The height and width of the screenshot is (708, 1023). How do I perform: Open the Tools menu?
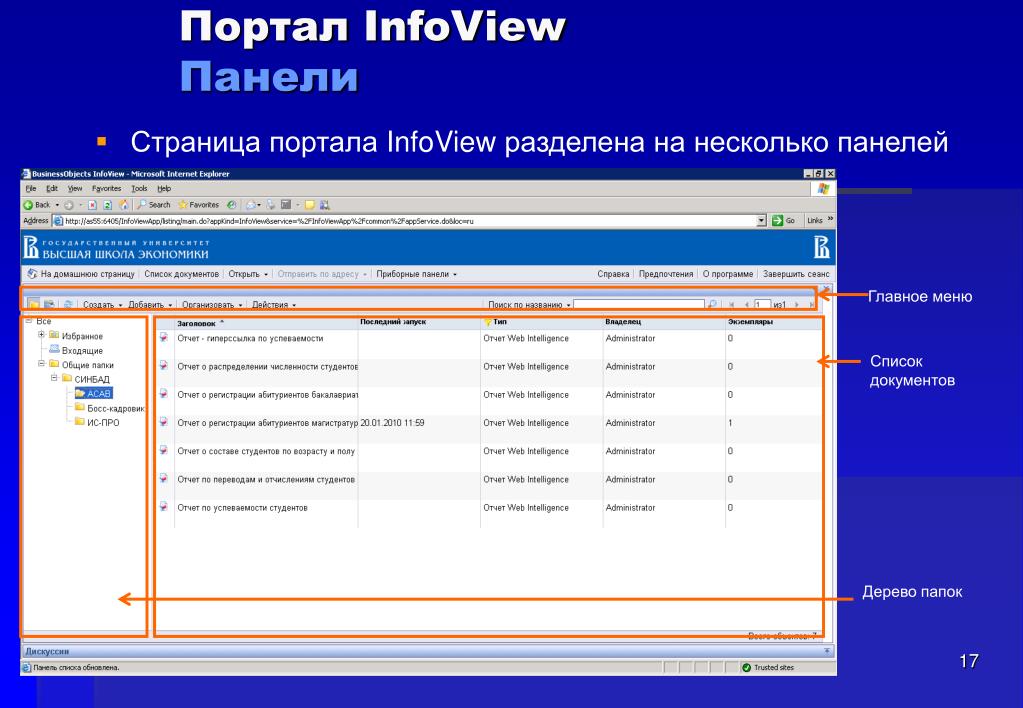click(139, 189)
